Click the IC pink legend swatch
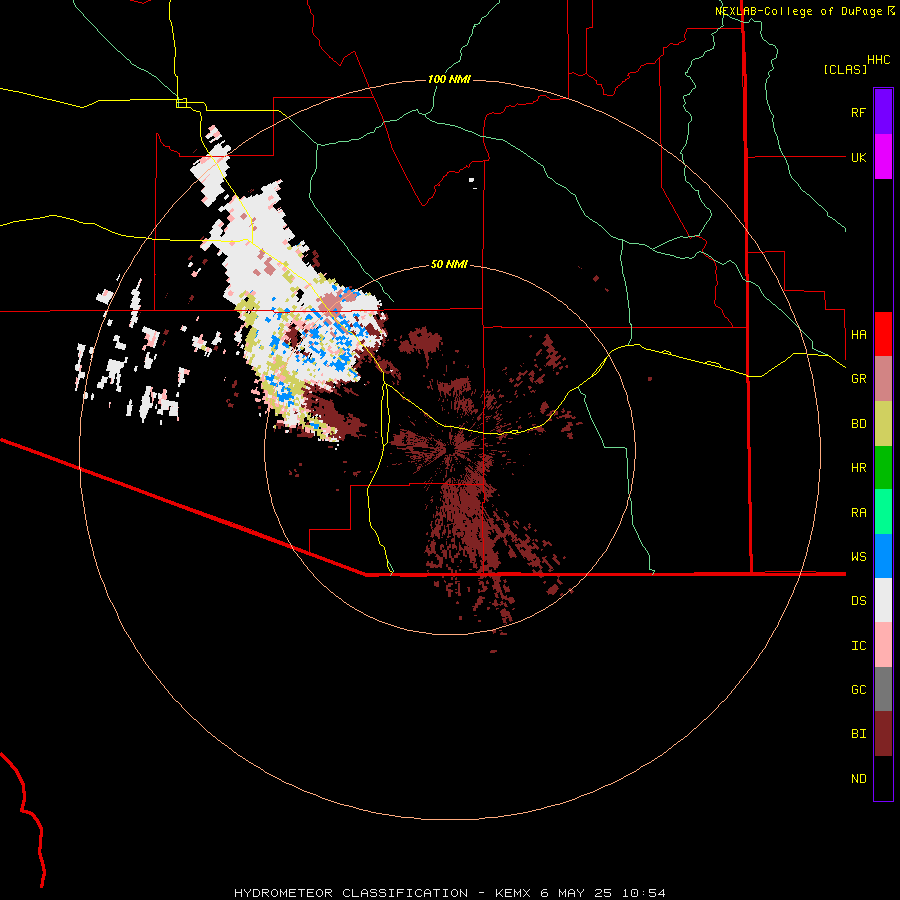Screen dimensions: 900x900 tap(883, 645)
